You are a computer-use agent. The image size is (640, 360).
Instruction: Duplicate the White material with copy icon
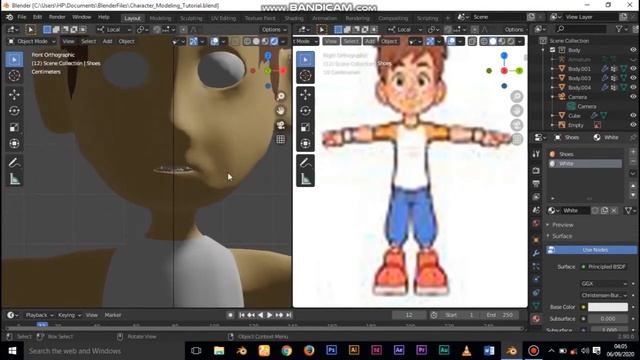click(x=604, y=211)
